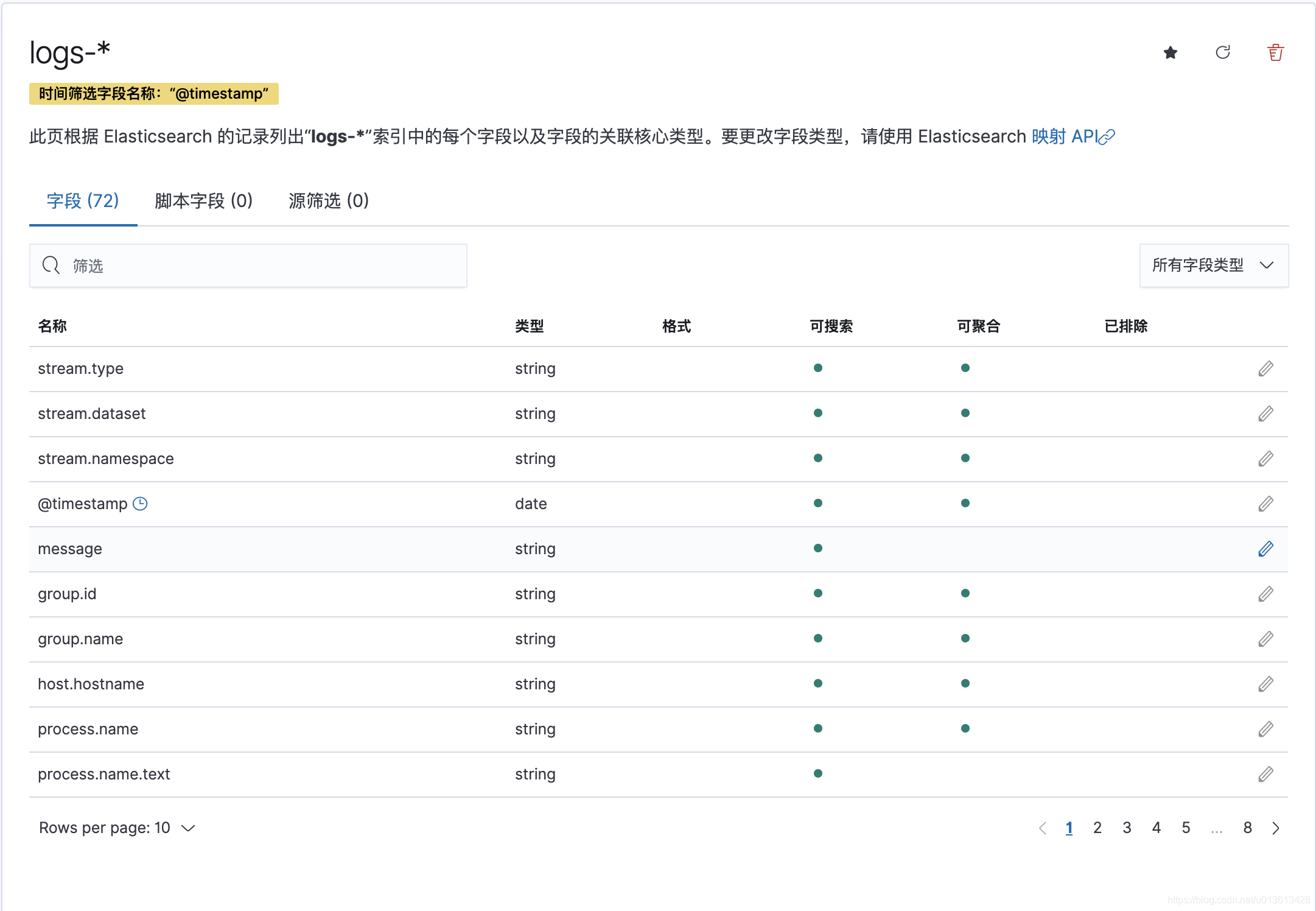Image resolution: width=1316 pixels, height=911 pixels.
Task: Sort by 可搜索 column header
Action: tap(831, 326)
